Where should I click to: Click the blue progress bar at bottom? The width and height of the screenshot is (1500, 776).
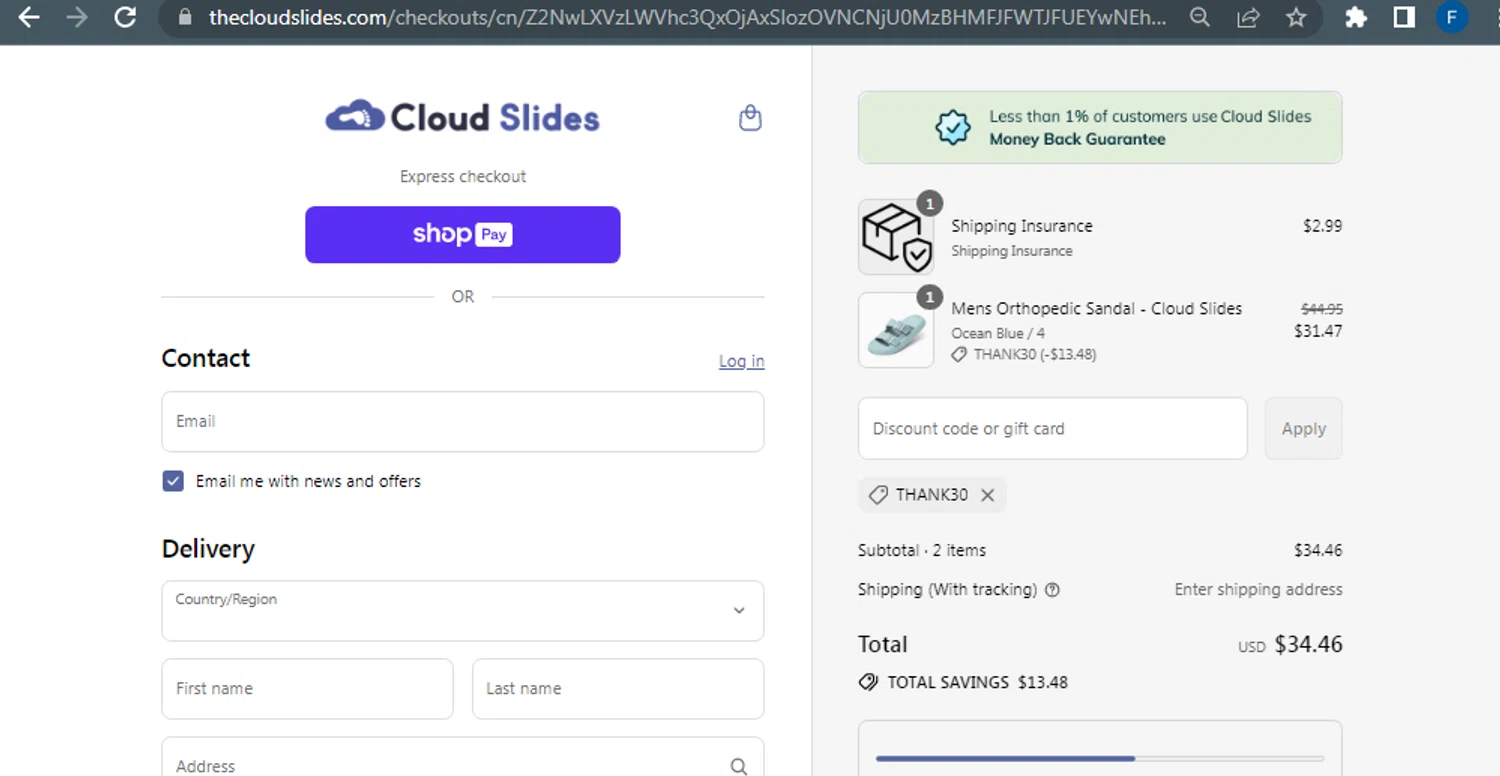click(x=1005, y=759)
